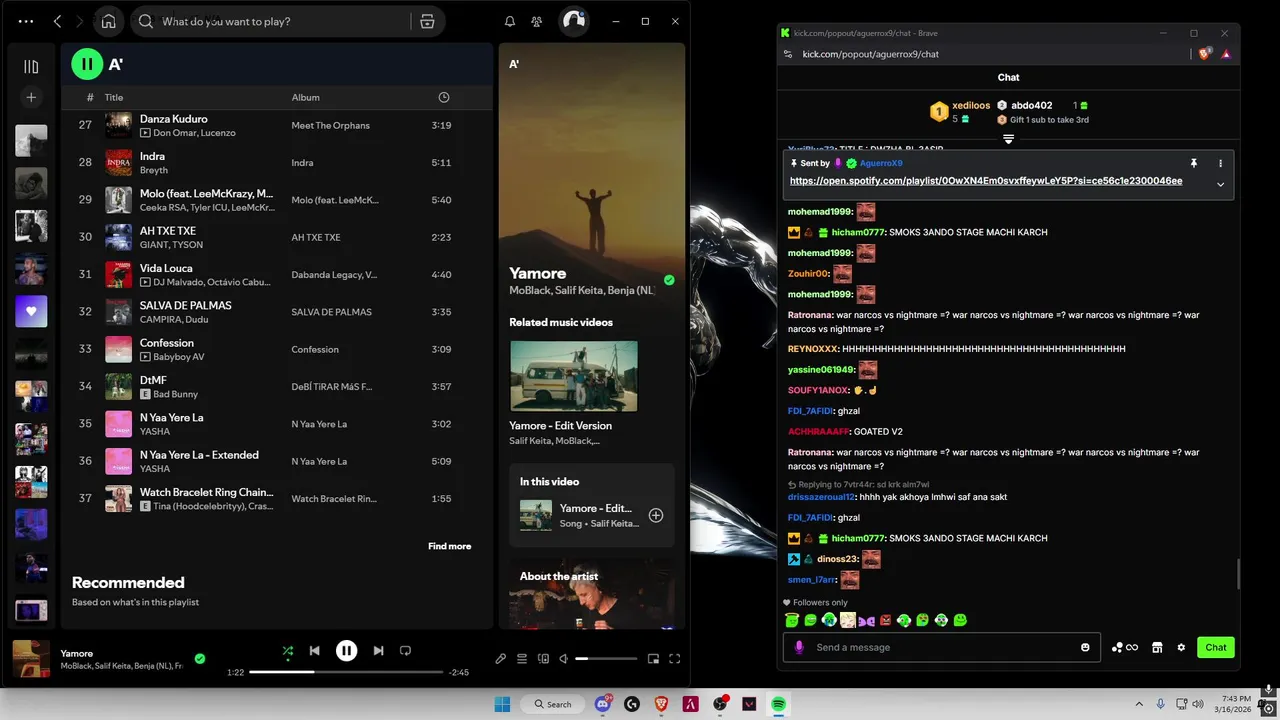Open Liked Songs heart playlist in sidebar
1280x720 pixels.
31,311
